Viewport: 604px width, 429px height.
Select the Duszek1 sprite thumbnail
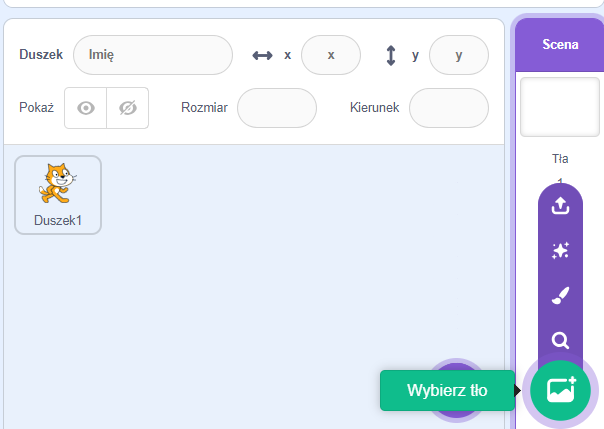pyautogui.click(x=58, y=194)
